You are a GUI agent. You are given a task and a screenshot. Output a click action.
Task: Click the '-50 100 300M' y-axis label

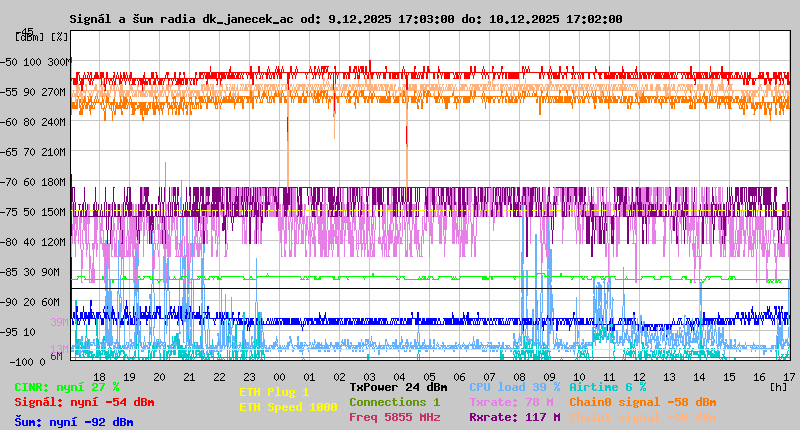[35, 62]
